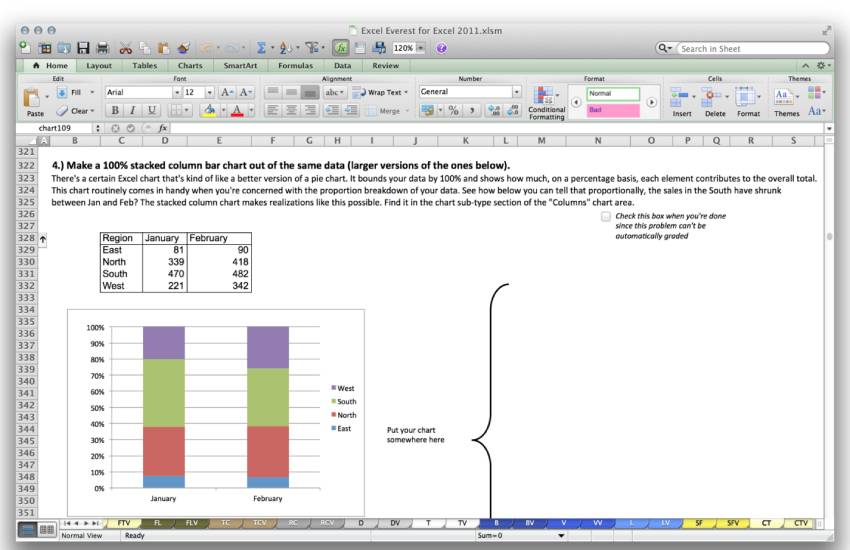The width and height of the screenshot is (850, 550).
Task: Expand the formula bar dropdown arrow
Action: tap(829, 128)
